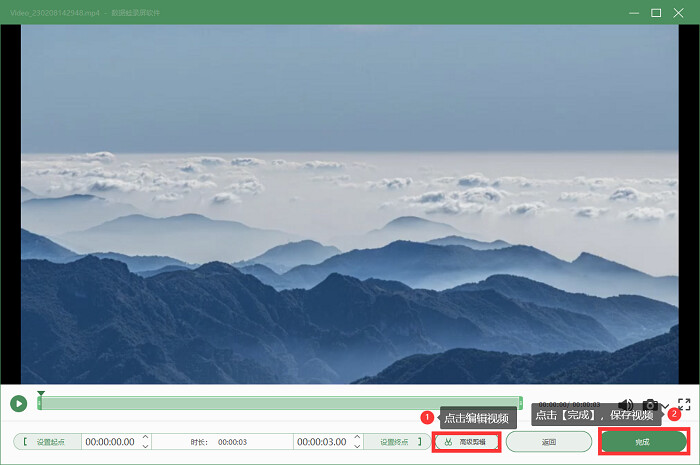
Task: Select the green playhead triangle marker on the timeline
Action: [41, 393]
